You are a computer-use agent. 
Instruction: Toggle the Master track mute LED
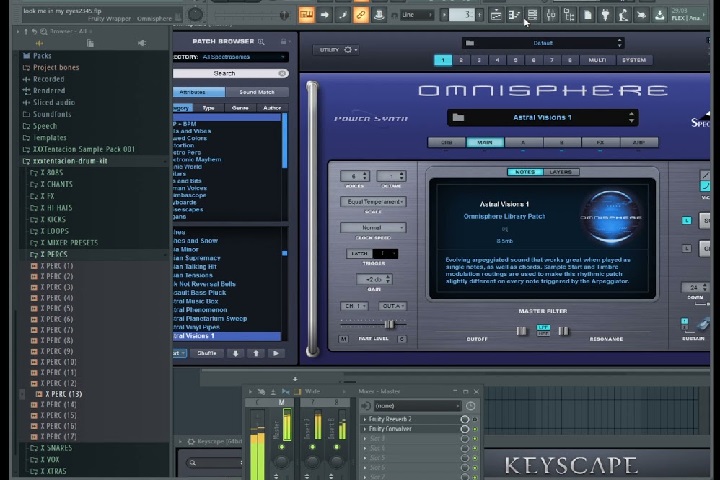(281, 446)
